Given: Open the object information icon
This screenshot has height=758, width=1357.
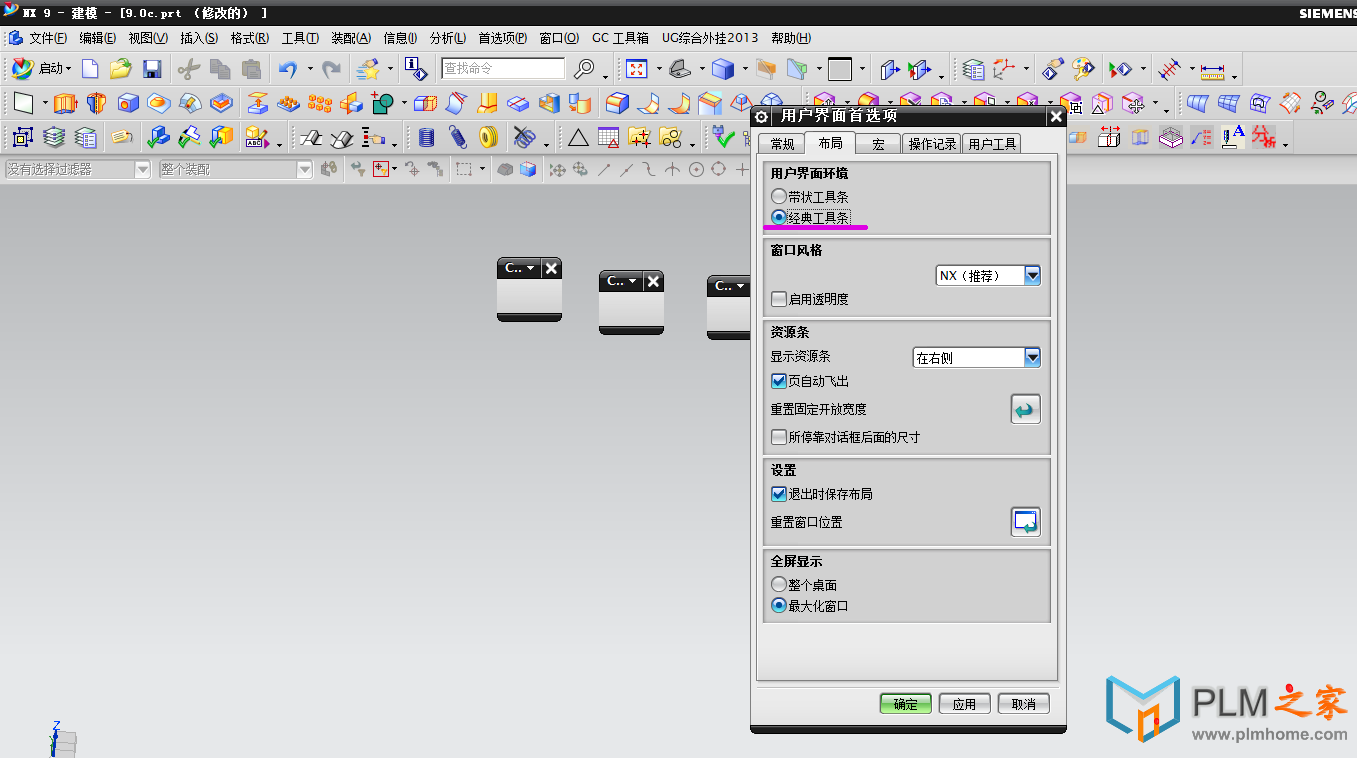Looking at the screenshot, I should click(x=415, y=69).
